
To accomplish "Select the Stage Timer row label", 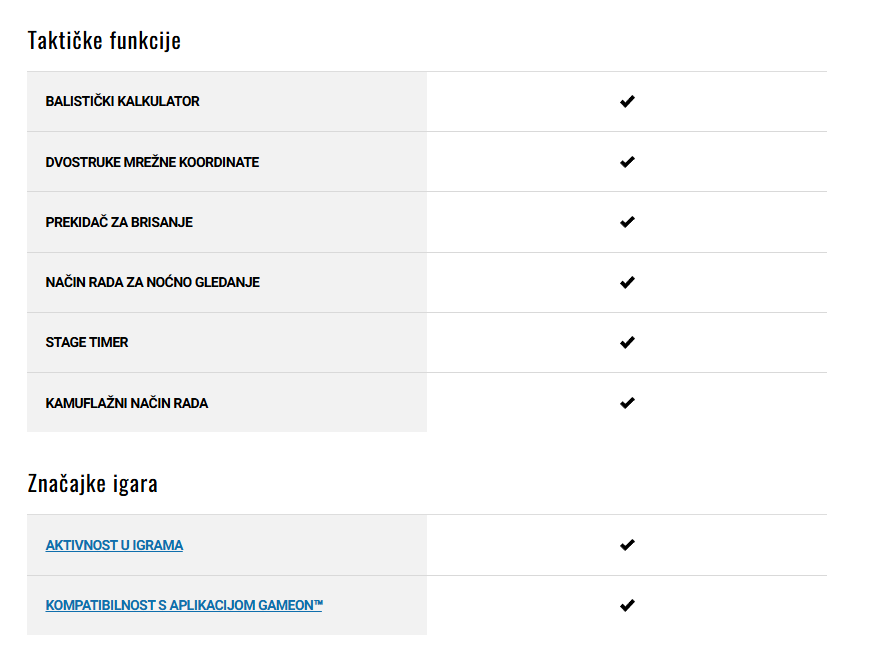I will [87, 342].
